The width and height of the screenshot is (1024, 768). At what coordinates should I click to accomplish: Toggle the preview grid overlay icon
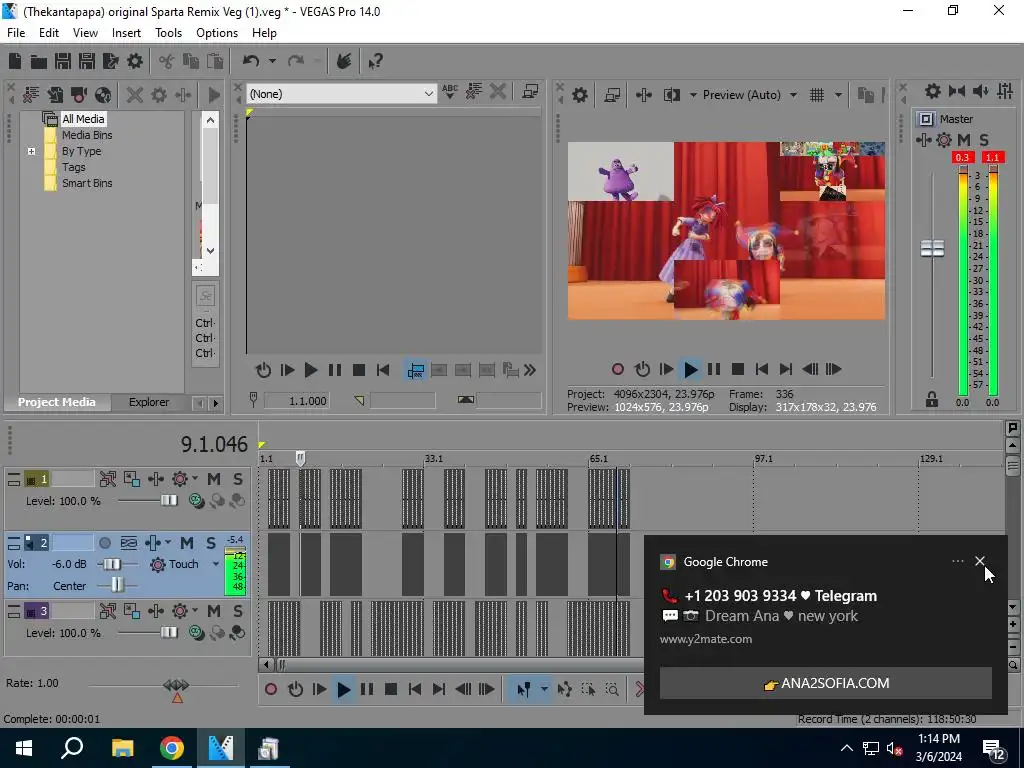(x=817, y=95)
